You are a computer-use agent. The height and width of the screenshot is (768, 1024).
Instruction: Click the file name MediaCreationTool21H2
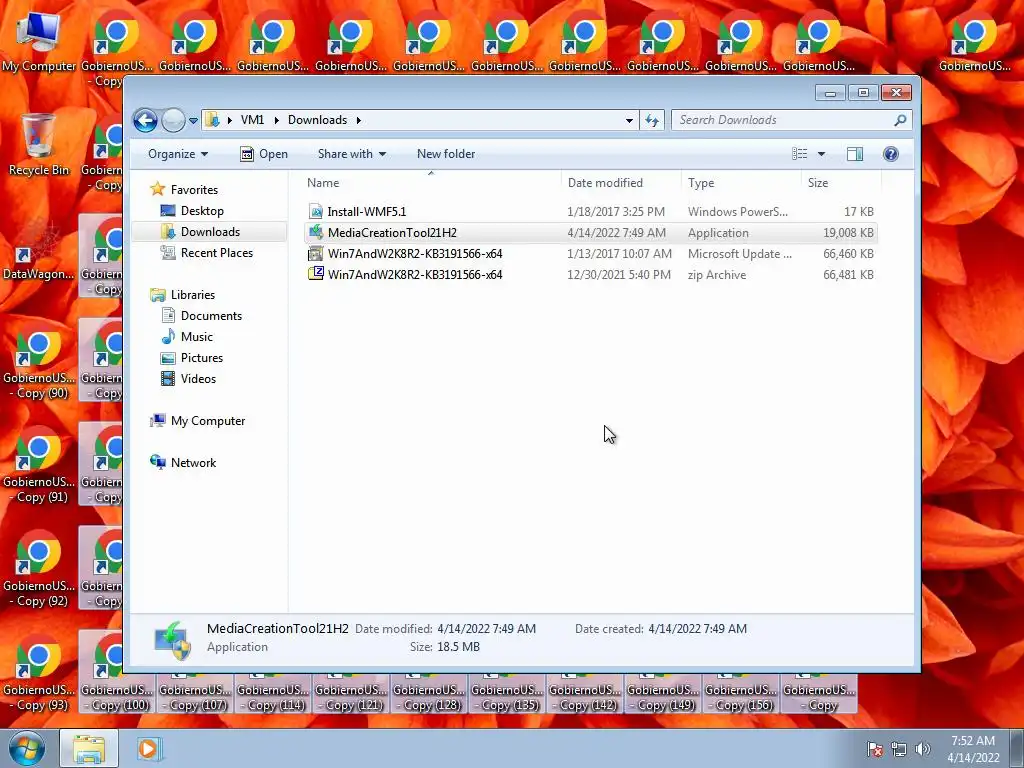[392, 232]
